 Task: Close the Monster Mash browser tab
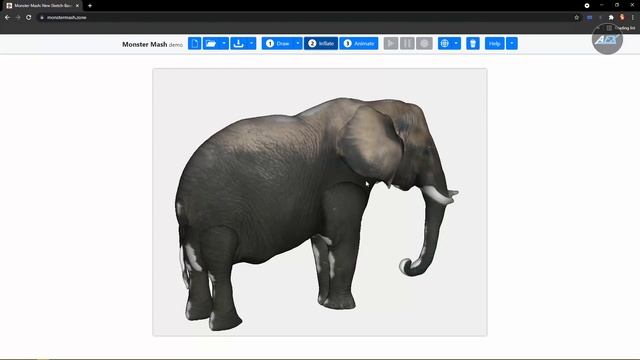[77, 6]
